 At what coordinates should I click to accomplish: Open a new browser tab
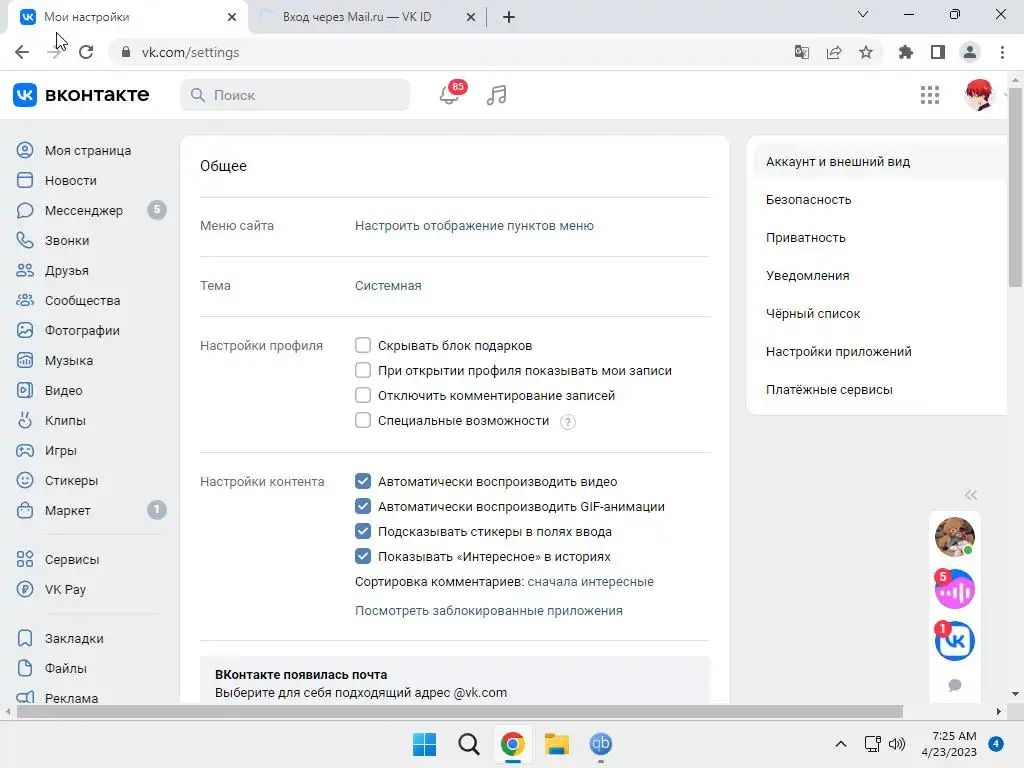(509, 17)
